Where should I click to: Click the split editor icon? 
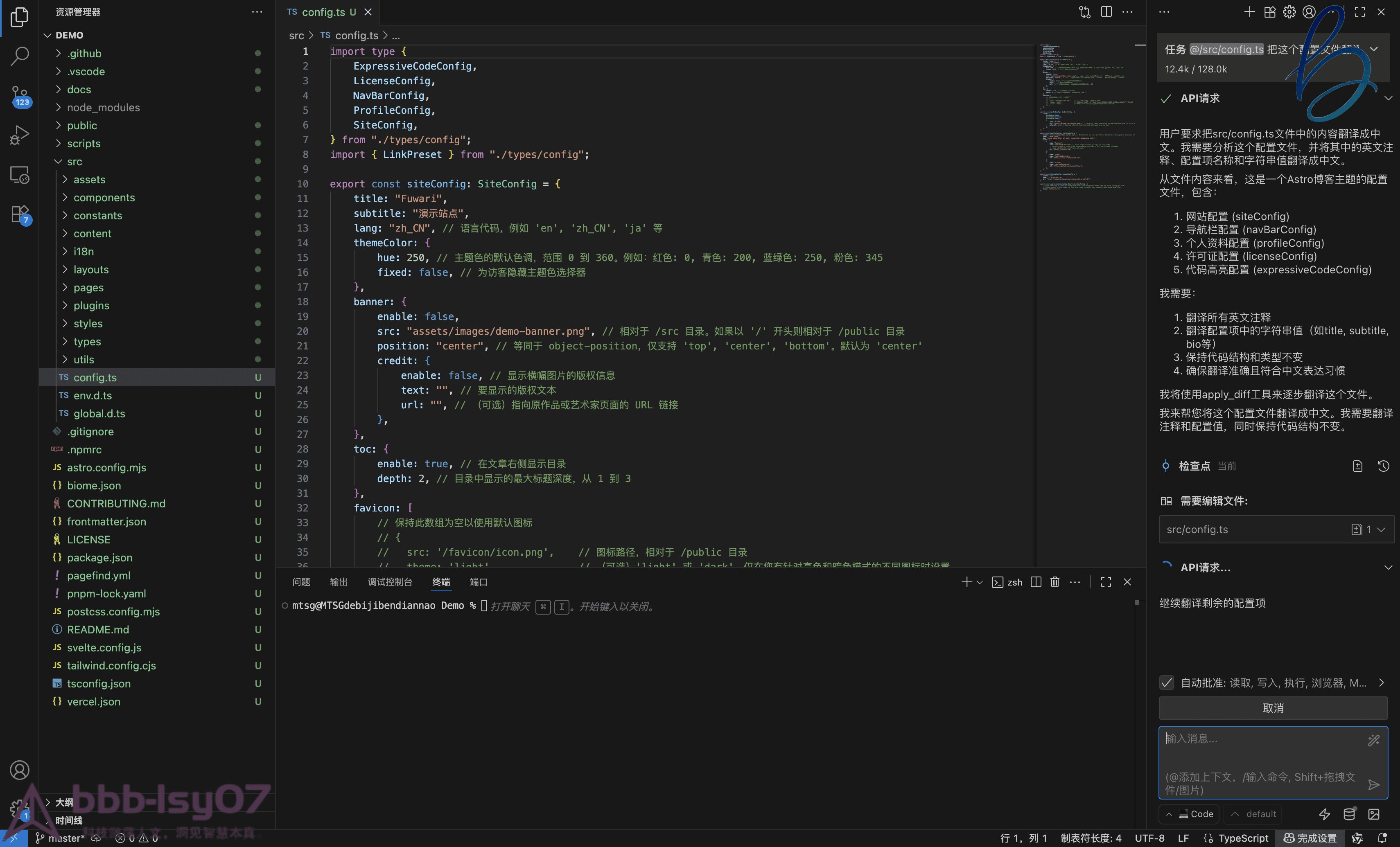(x=1106, y=12)
